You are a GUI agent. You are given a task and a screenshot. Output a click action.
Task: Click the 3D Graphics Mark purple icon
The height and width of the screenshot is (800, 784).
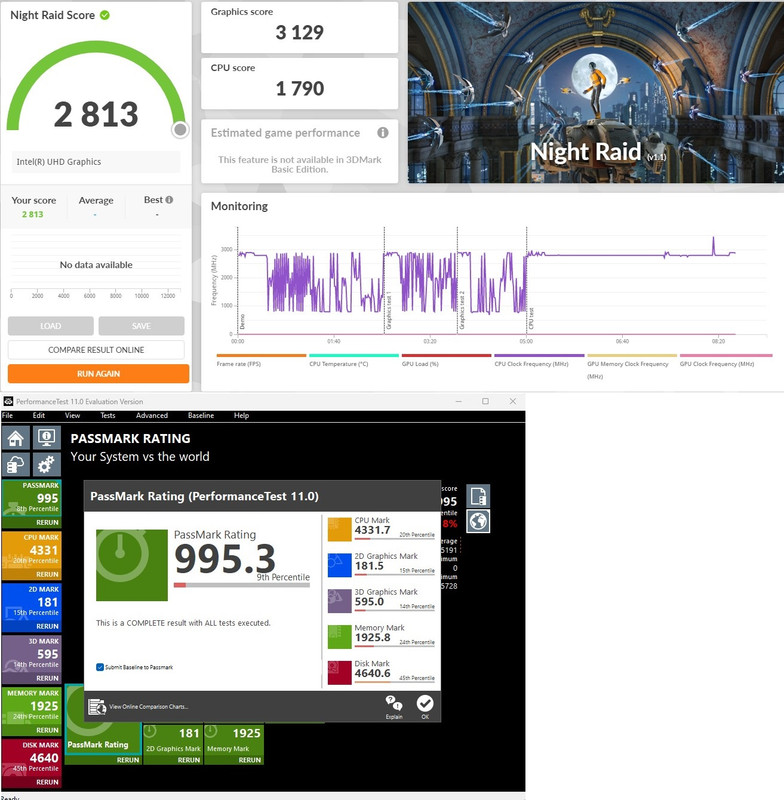(340, 601)
